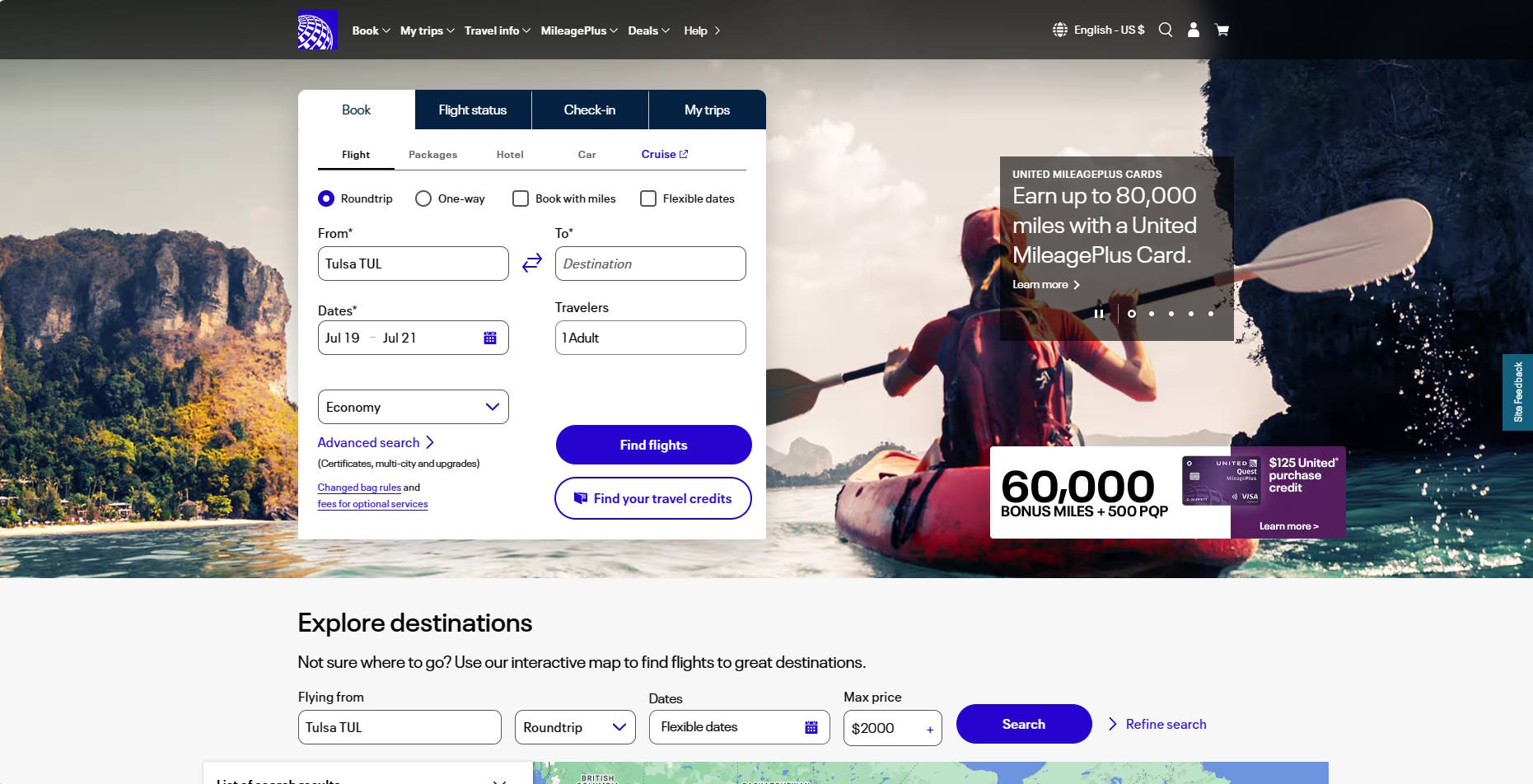The image size is (1533, 784).
Task: Select the Flight sub-tab
Action: (x=356, y=154)
